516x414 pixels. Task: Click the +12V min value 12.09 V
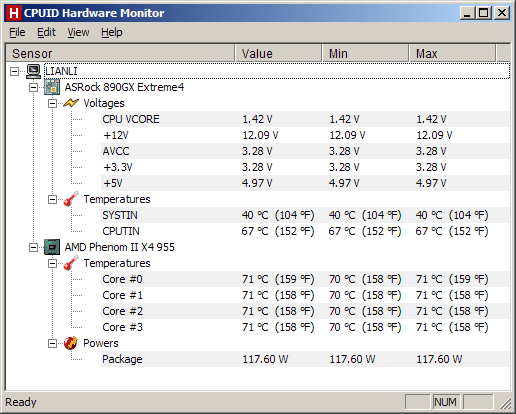(347, 135)
